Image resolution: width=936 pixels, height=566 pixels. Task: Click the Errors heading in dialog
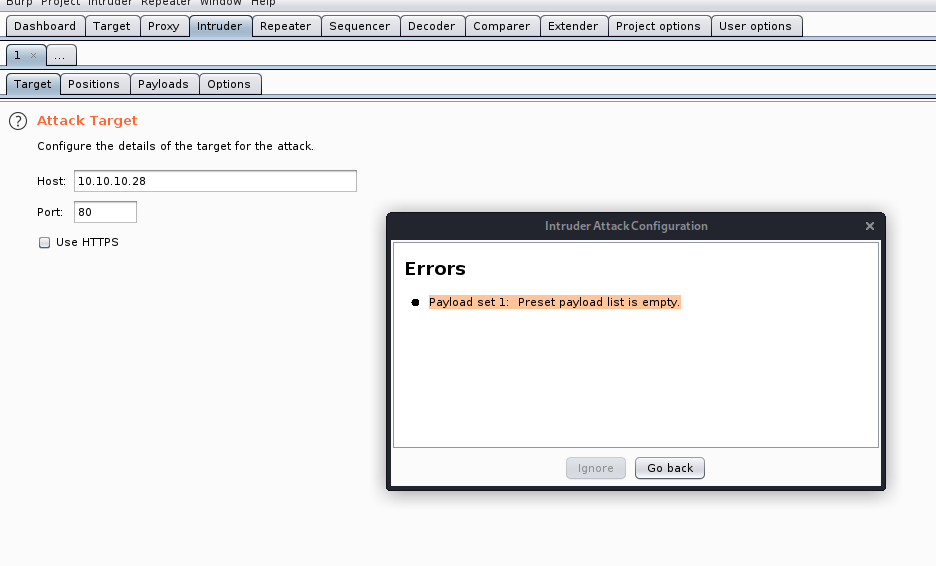[x=435, y=269]
